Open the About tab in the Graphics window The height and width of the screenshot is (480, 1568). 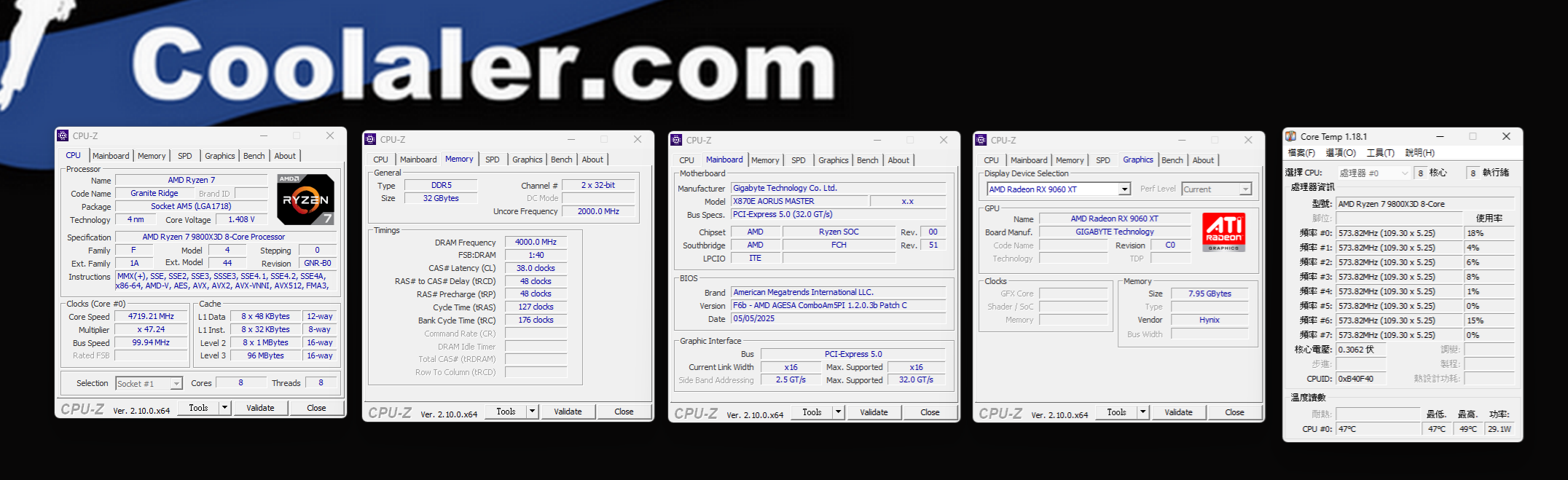(1203, 160)
